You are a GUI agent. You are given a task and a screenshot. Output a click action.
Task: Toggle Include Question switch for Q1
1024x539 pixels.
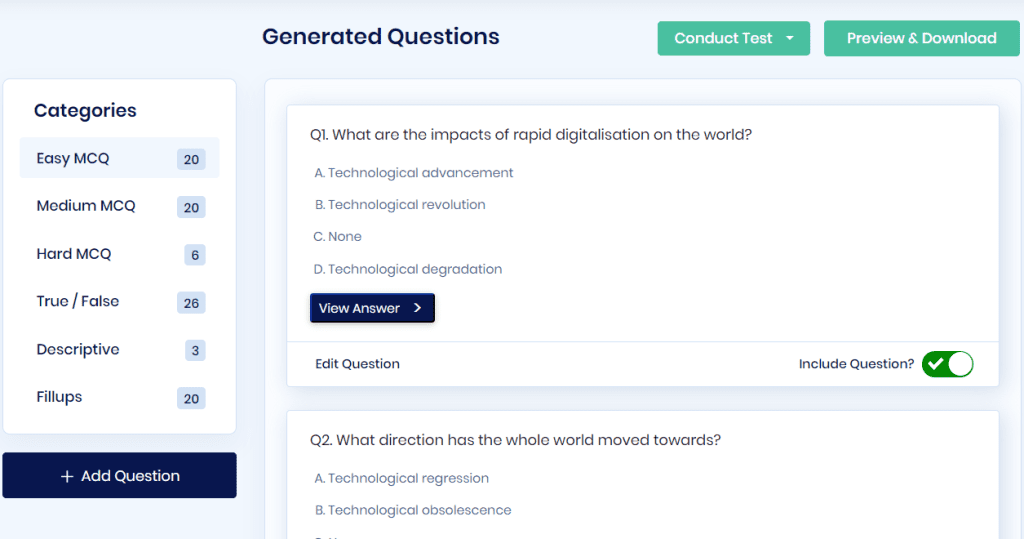coord(947,364)
